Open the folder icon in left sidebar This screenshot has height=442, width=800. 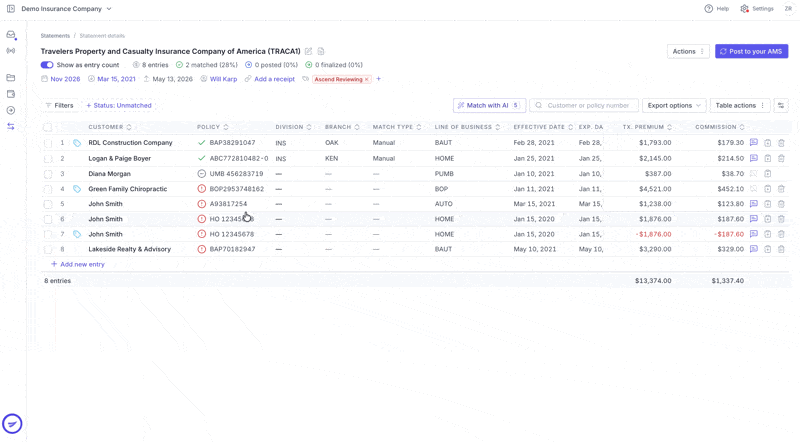[x=11, y=78]
